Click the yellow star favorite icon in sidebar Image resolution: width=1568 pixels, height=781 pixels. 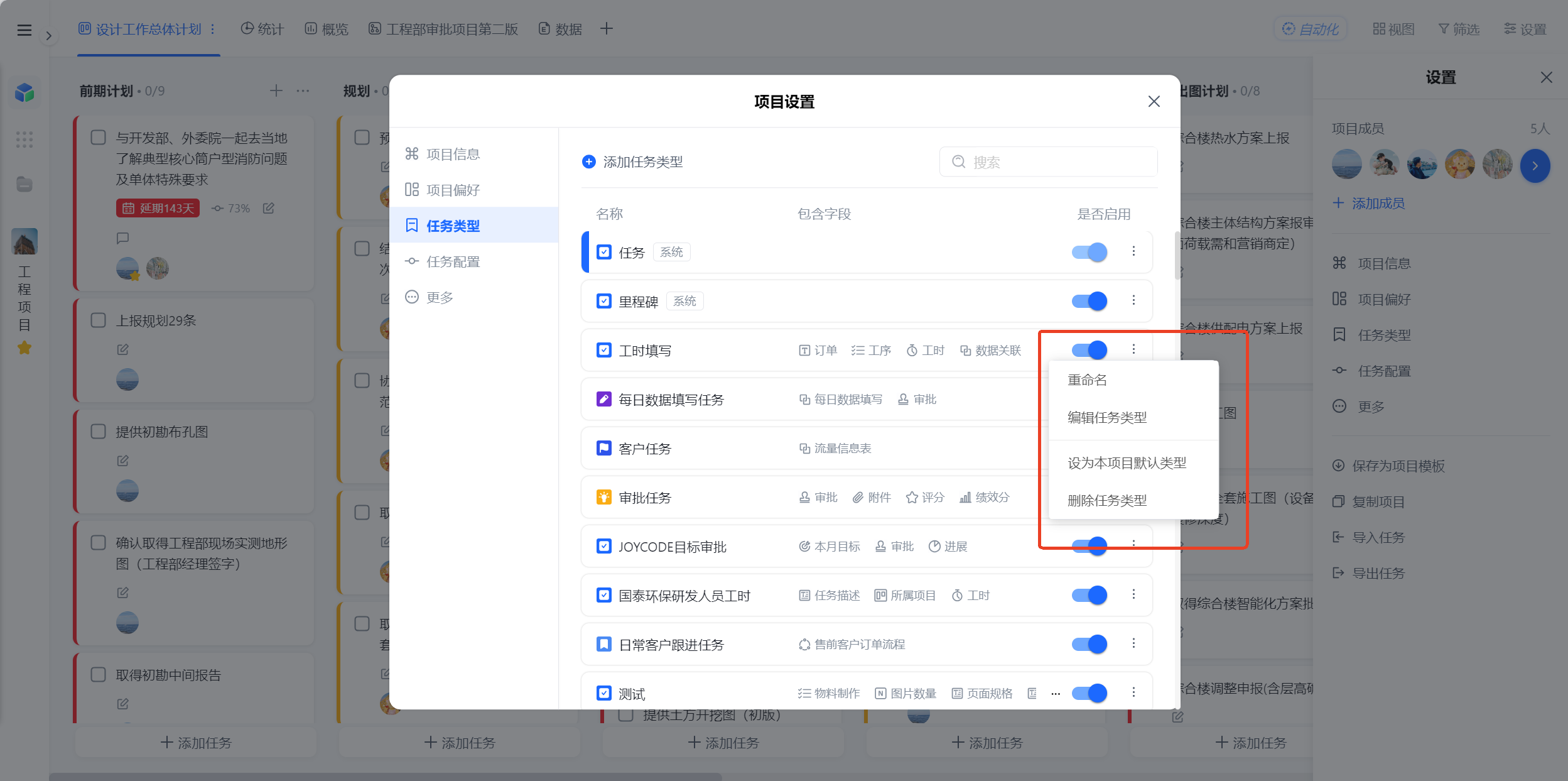(x=24, y=347)
